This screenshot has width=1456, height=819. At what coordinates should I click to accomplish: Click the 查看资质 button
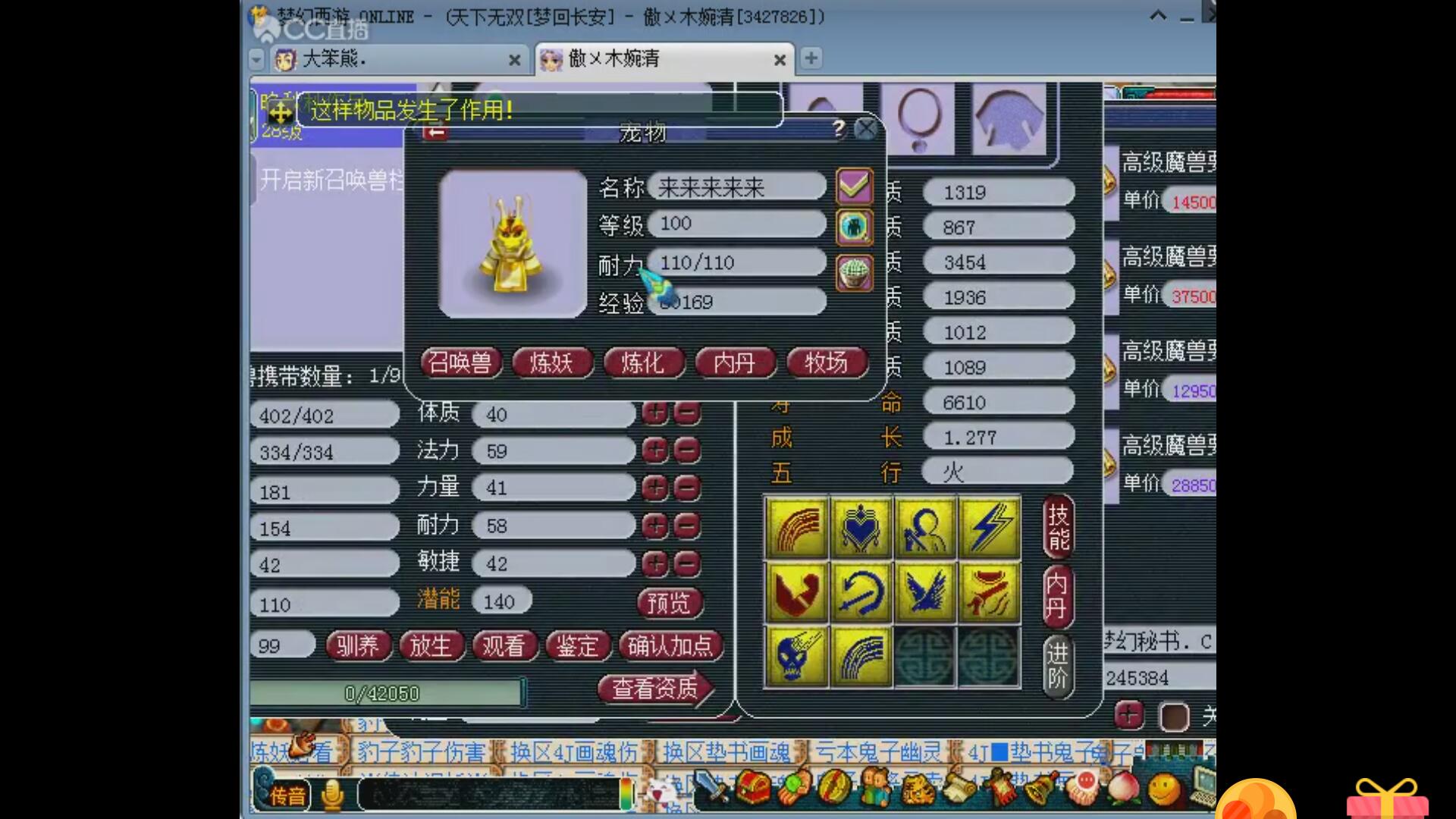pos(655,688)
